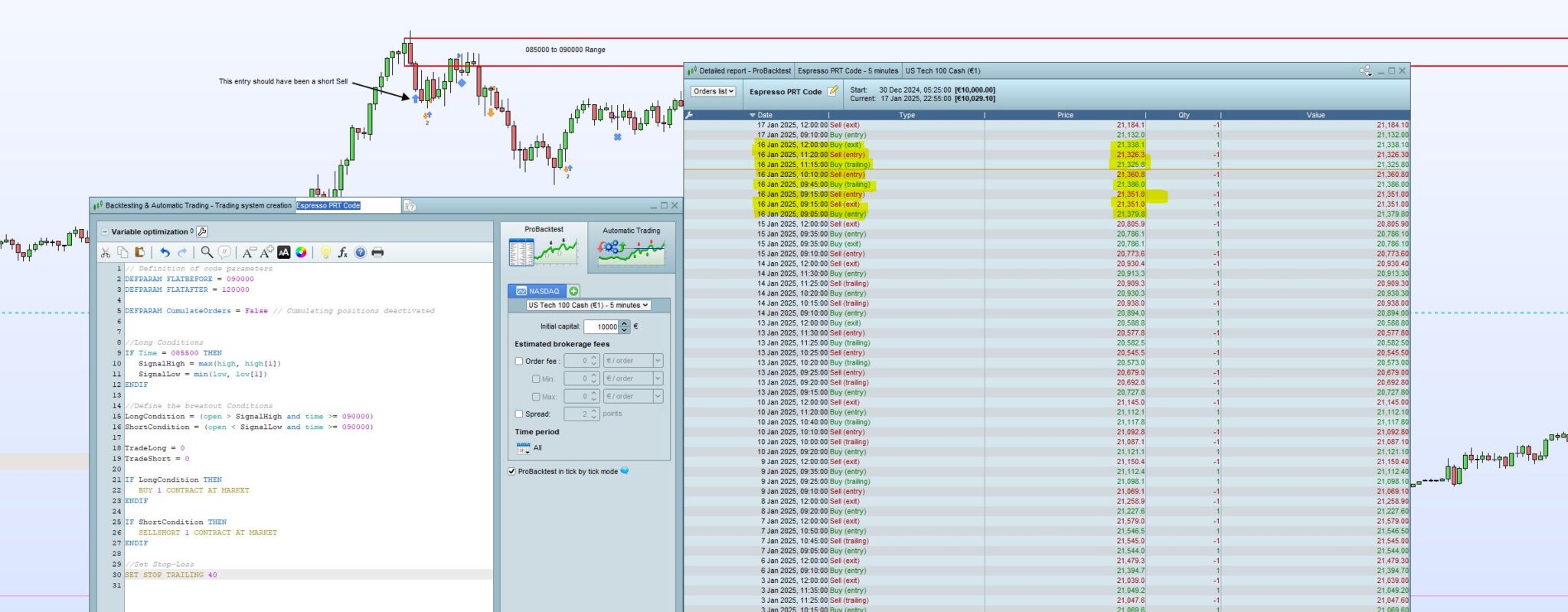Sort orders by the Value column header
1568x612 pixels.
click(x=1315, y=115)
